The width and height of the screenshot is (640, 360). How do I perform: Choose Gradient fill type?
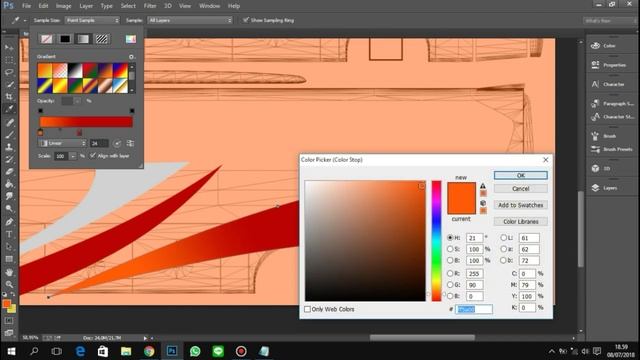click(x=83, y=39)
